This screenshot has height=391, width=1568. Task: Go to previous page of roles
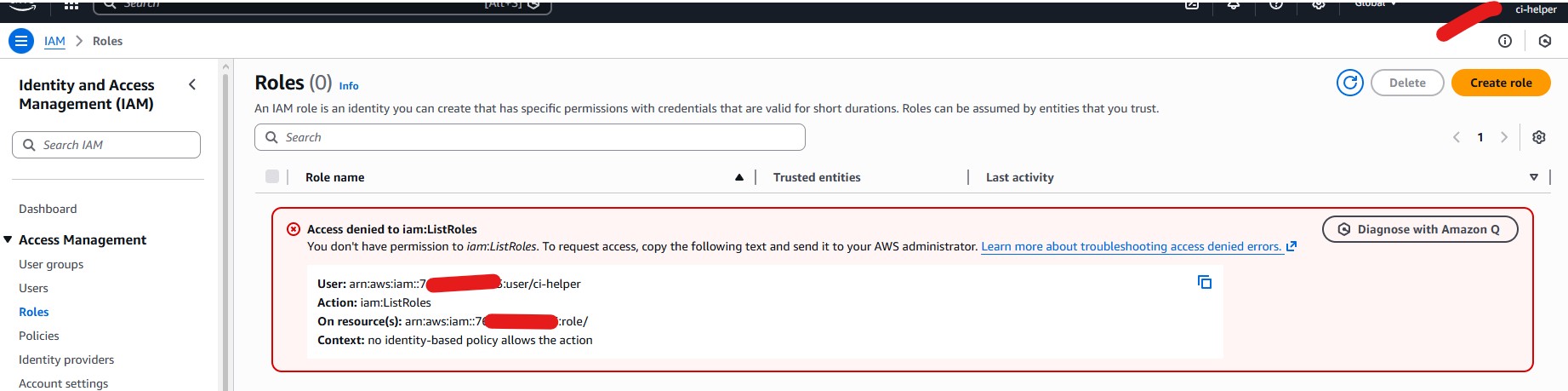point(1457,137)
